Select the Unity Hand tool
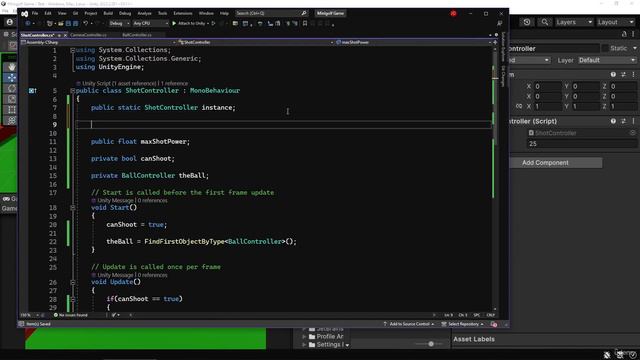Screen dimensions: 640x360 pos(11,67)
